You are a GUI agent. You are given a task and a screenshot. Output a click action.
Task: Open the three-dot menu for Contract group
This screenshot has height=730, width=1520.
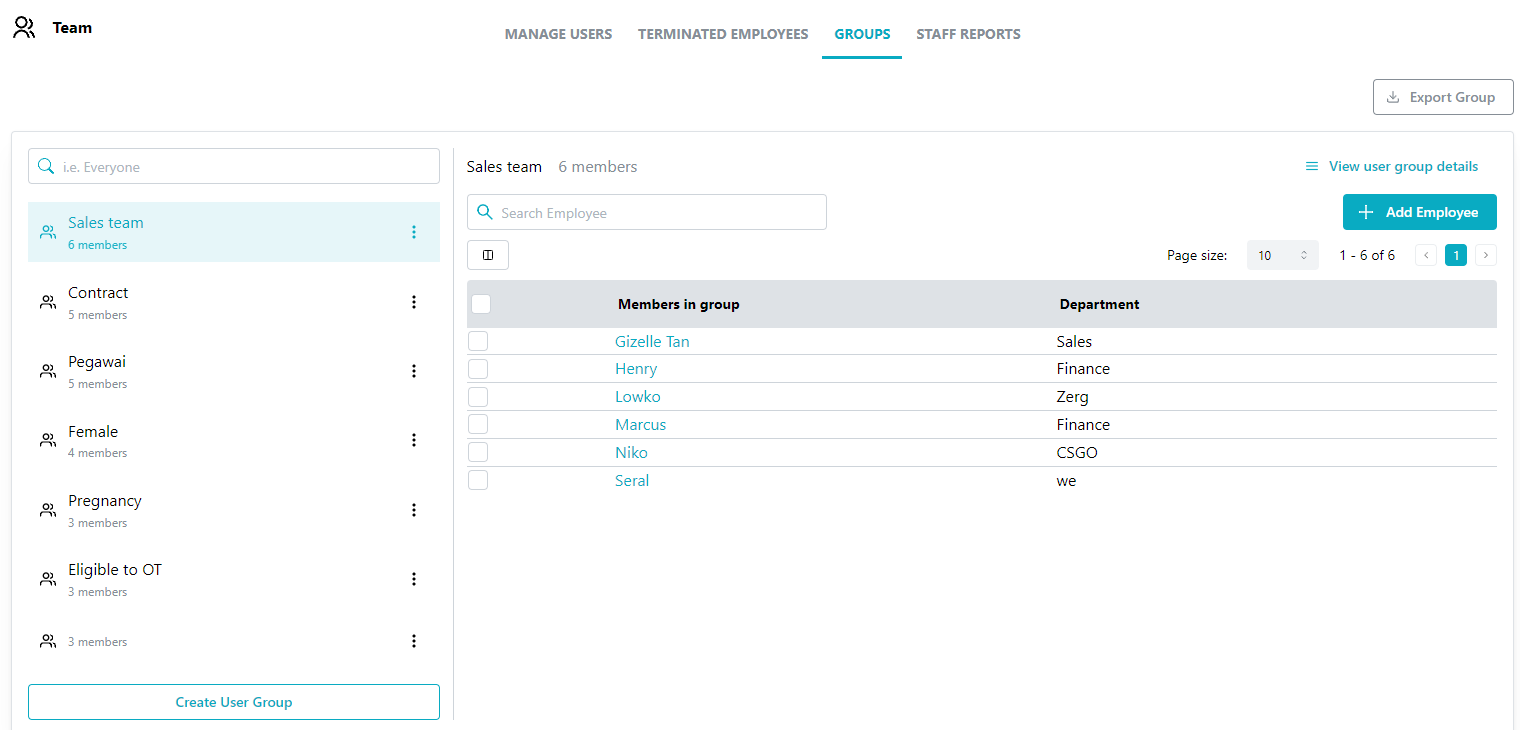pos(414,302)
